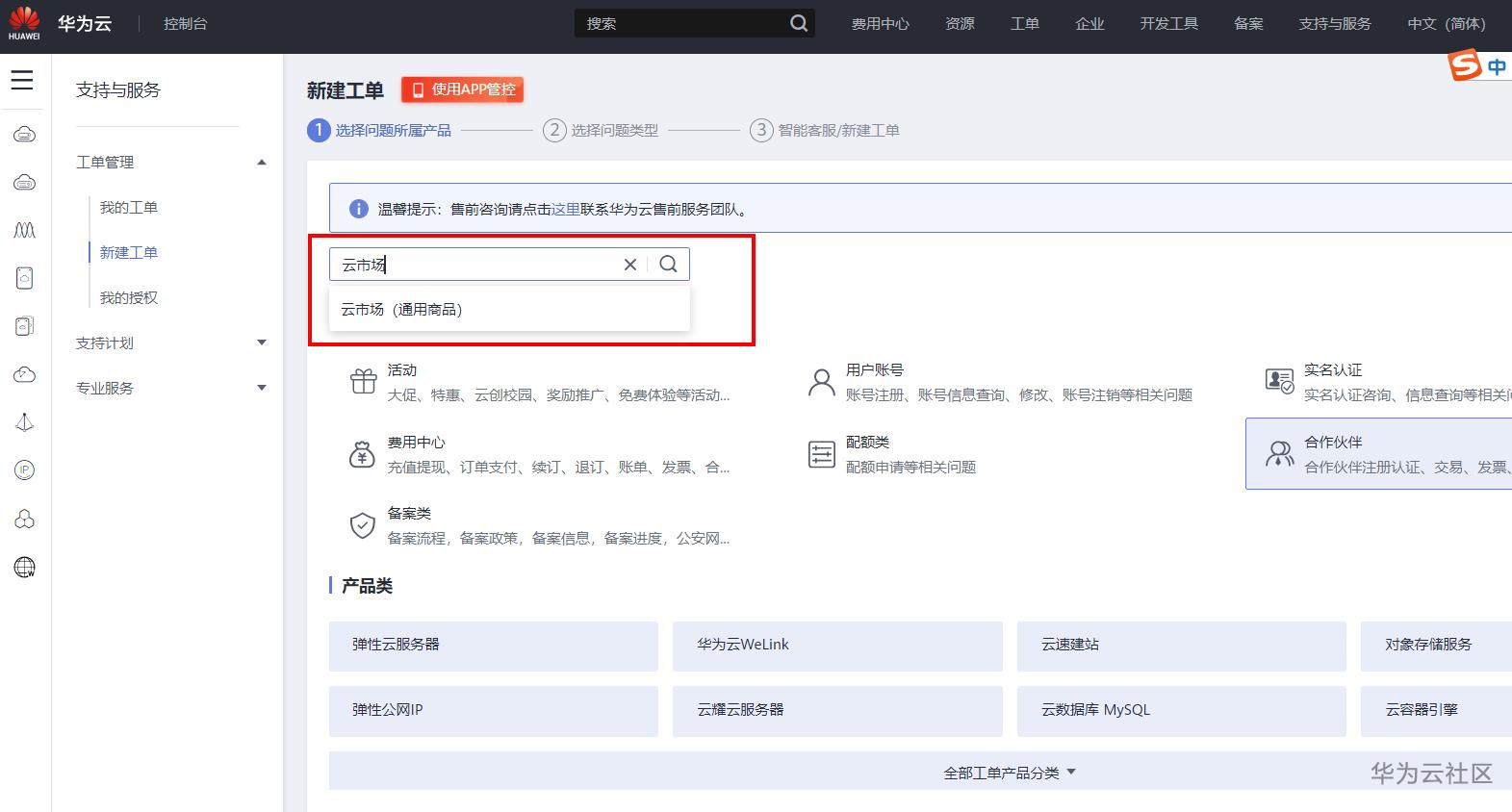Viewport: 1512px width, 812px height.
Task: Click 备案类 category title
Action: (409, 514)
